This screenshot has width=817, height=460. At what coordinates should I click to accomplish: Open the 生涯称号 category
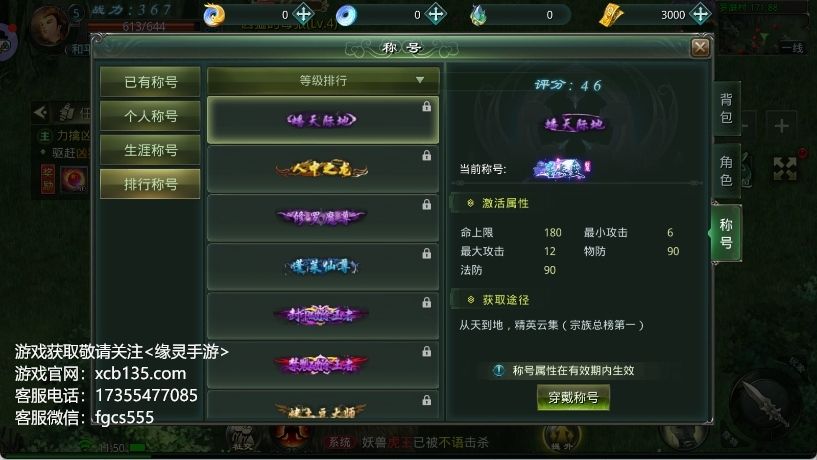pos(150,150)
